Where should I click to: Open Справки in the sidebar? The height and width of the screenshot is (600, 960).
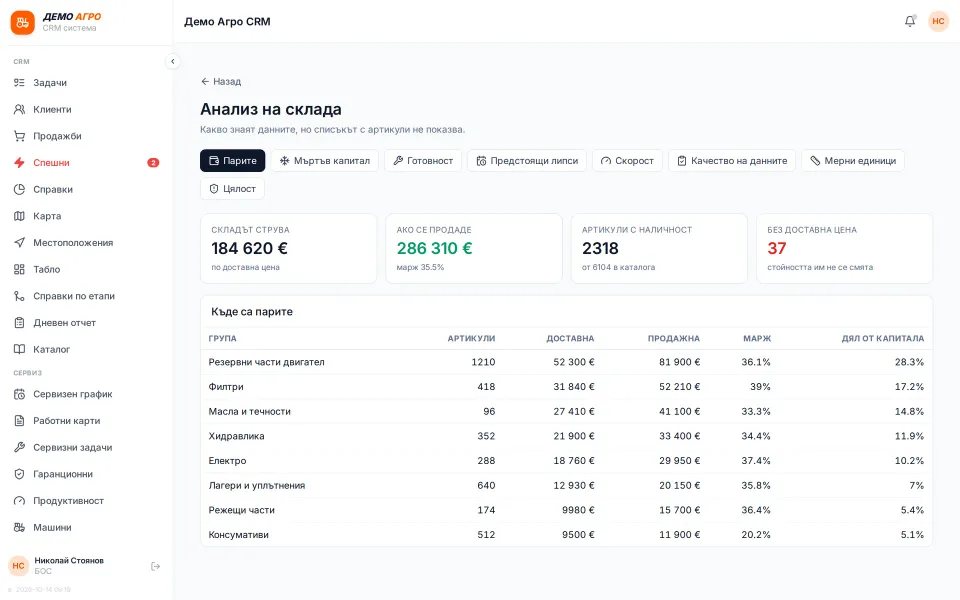coord(86,189)
